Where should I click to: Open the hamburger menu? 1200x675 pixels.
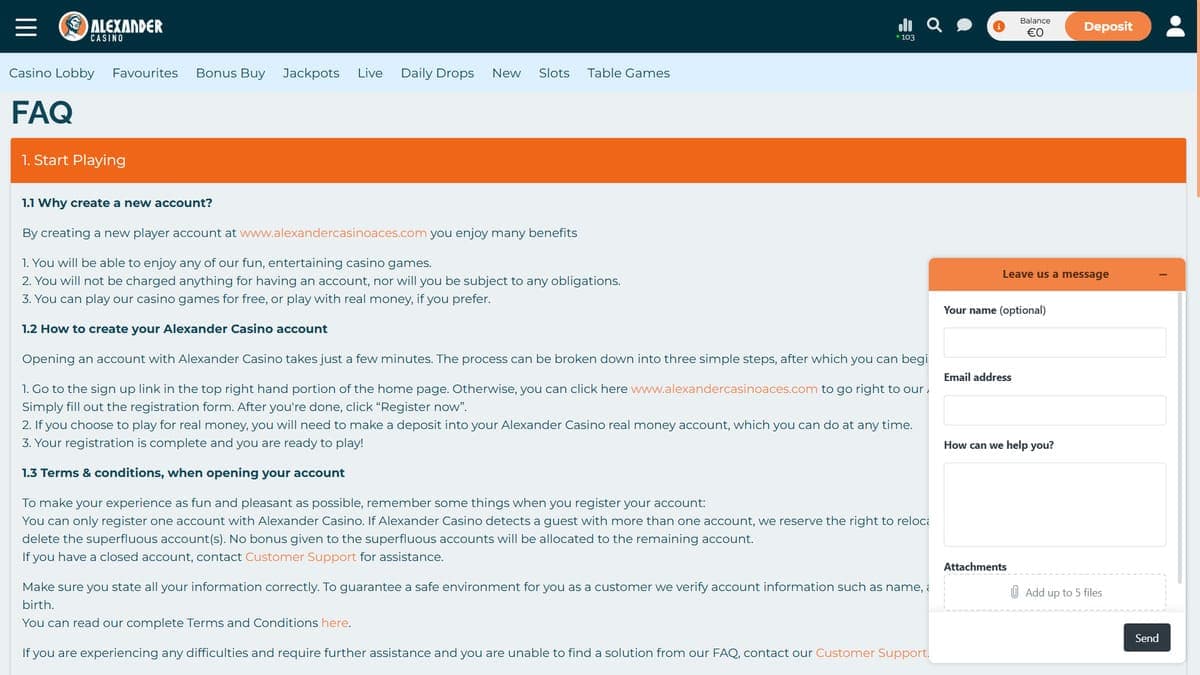pos(26,27)
